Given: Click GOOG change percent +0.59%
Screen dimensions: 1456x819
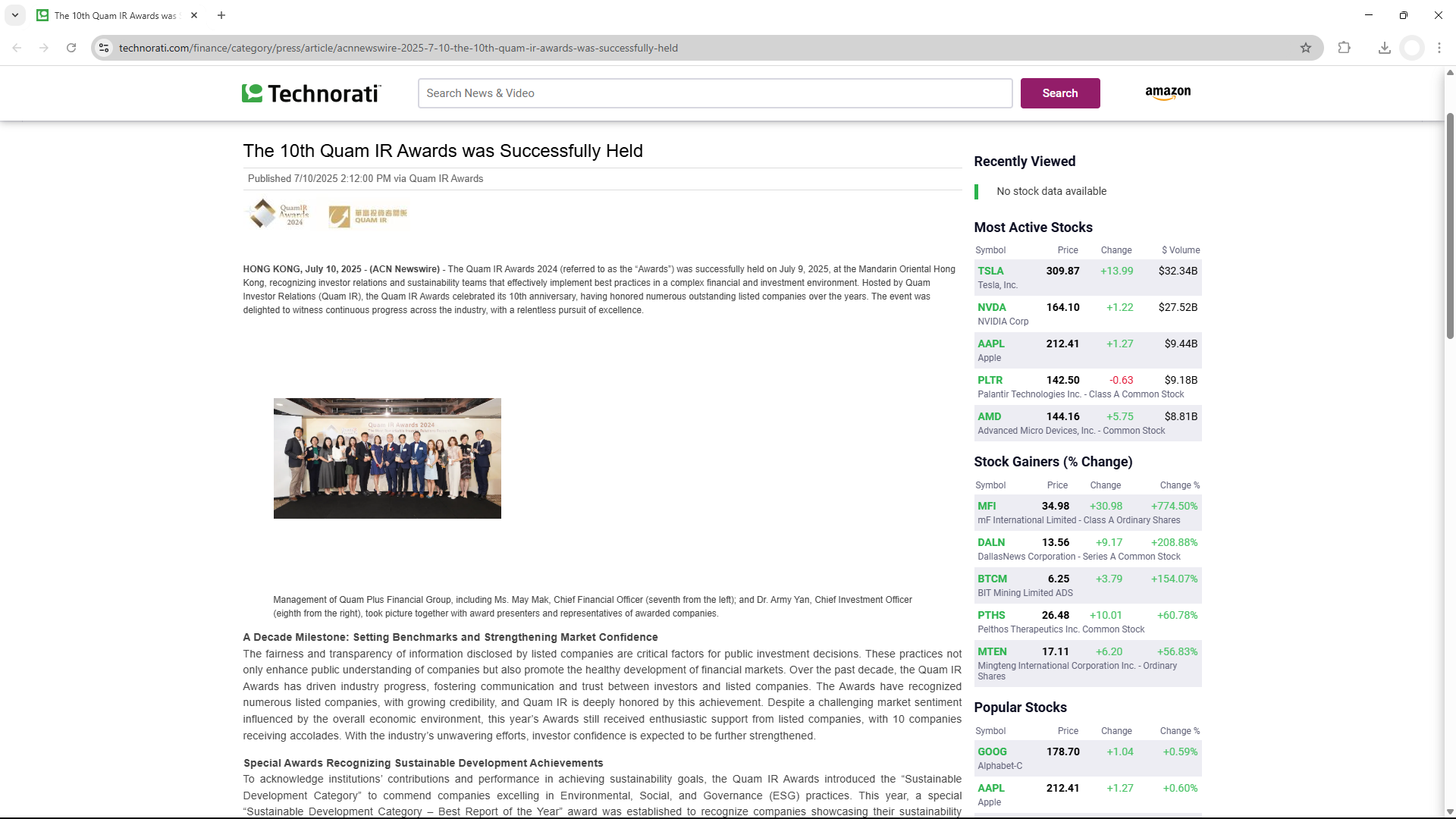Looking at the screenshot, I should pyautogui.click(x=1180, y=752).
